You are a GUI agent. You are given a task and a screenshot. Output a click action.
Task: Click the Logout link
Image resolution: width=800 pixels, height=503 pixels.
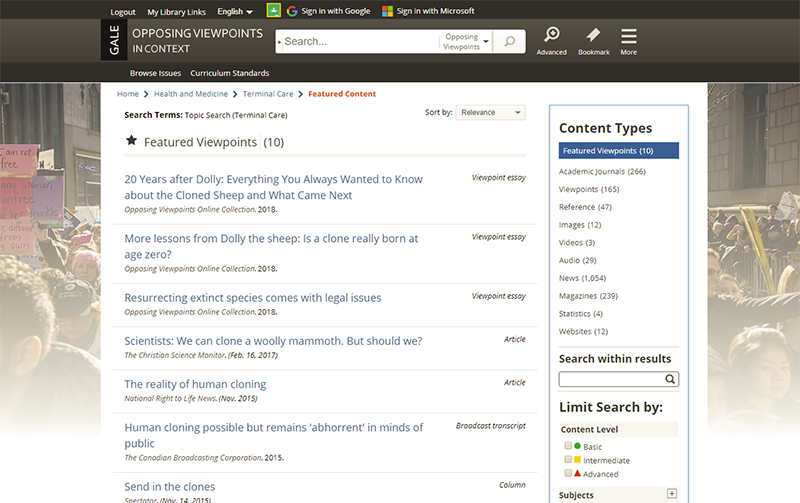[x=123, y=12]
